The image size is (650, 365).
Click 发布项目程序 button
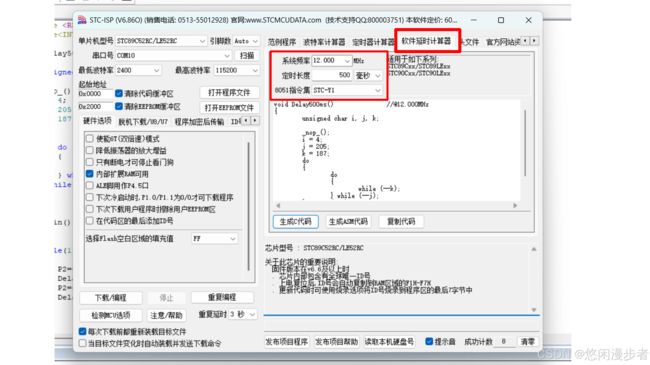click(x=286, y=342)
